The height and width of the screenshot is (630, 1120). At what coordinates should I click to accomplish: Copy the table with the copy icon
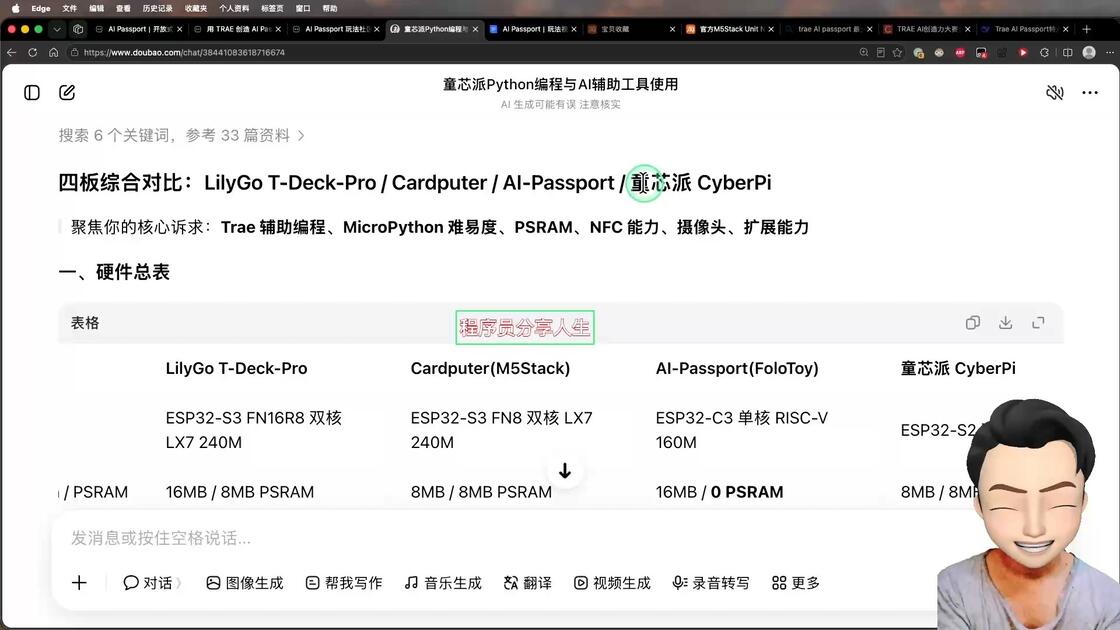click(x=973, y=323)
